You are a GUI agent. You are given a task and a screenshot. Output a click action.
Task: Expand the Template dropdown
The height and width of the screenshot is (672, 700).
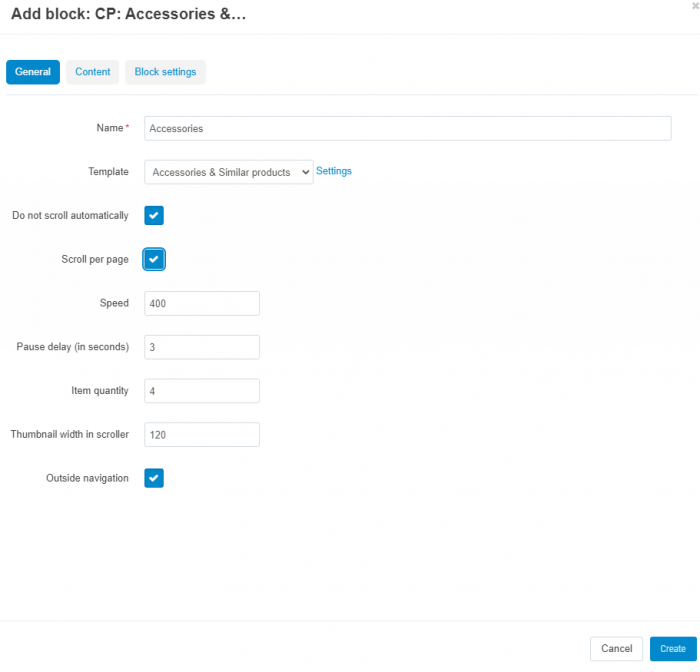point(229,172)
